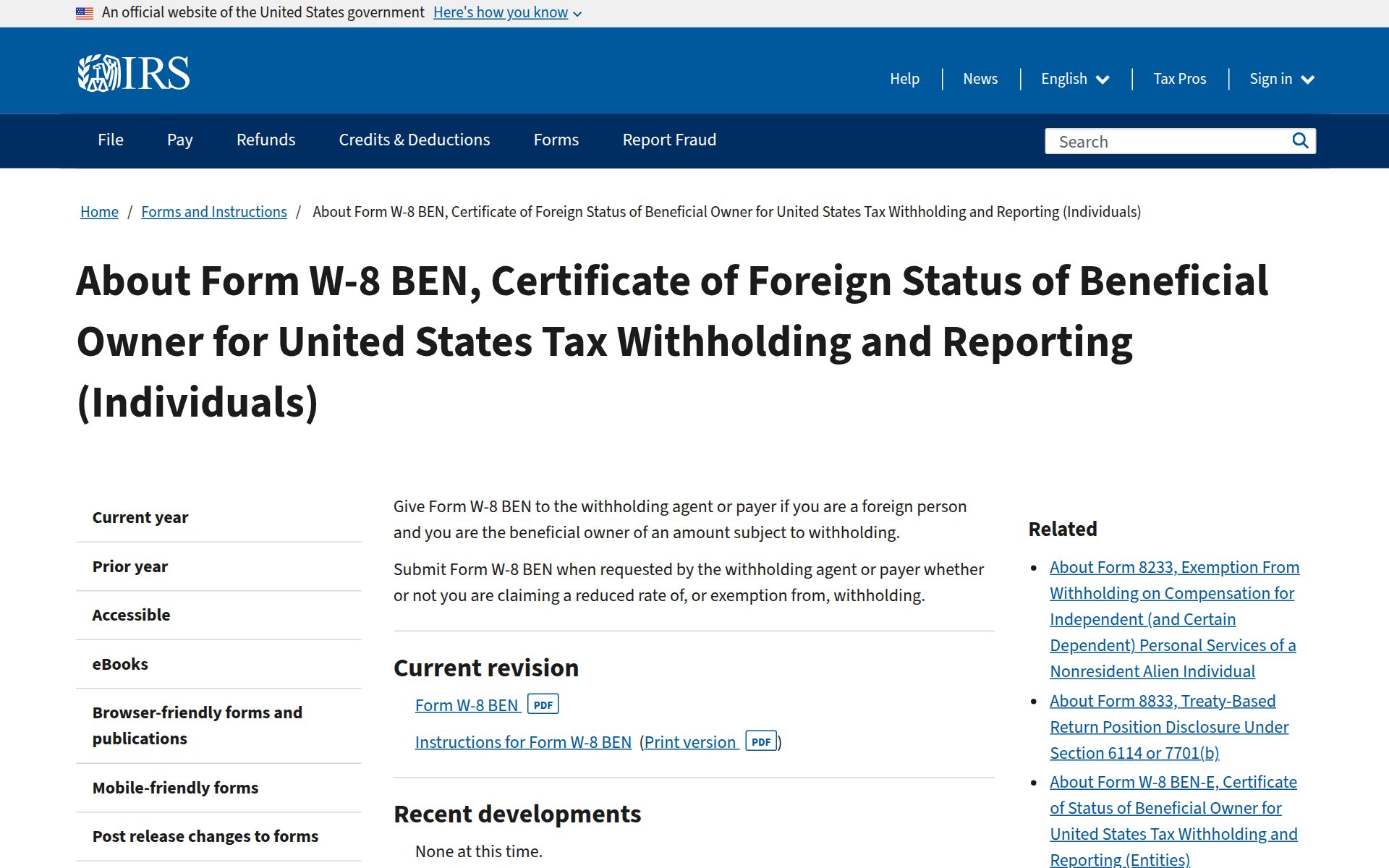Screen dimensions: 1389x868
Task: Open Post release changes to forms
Action: pyautogui.click(x=218, y=837)
